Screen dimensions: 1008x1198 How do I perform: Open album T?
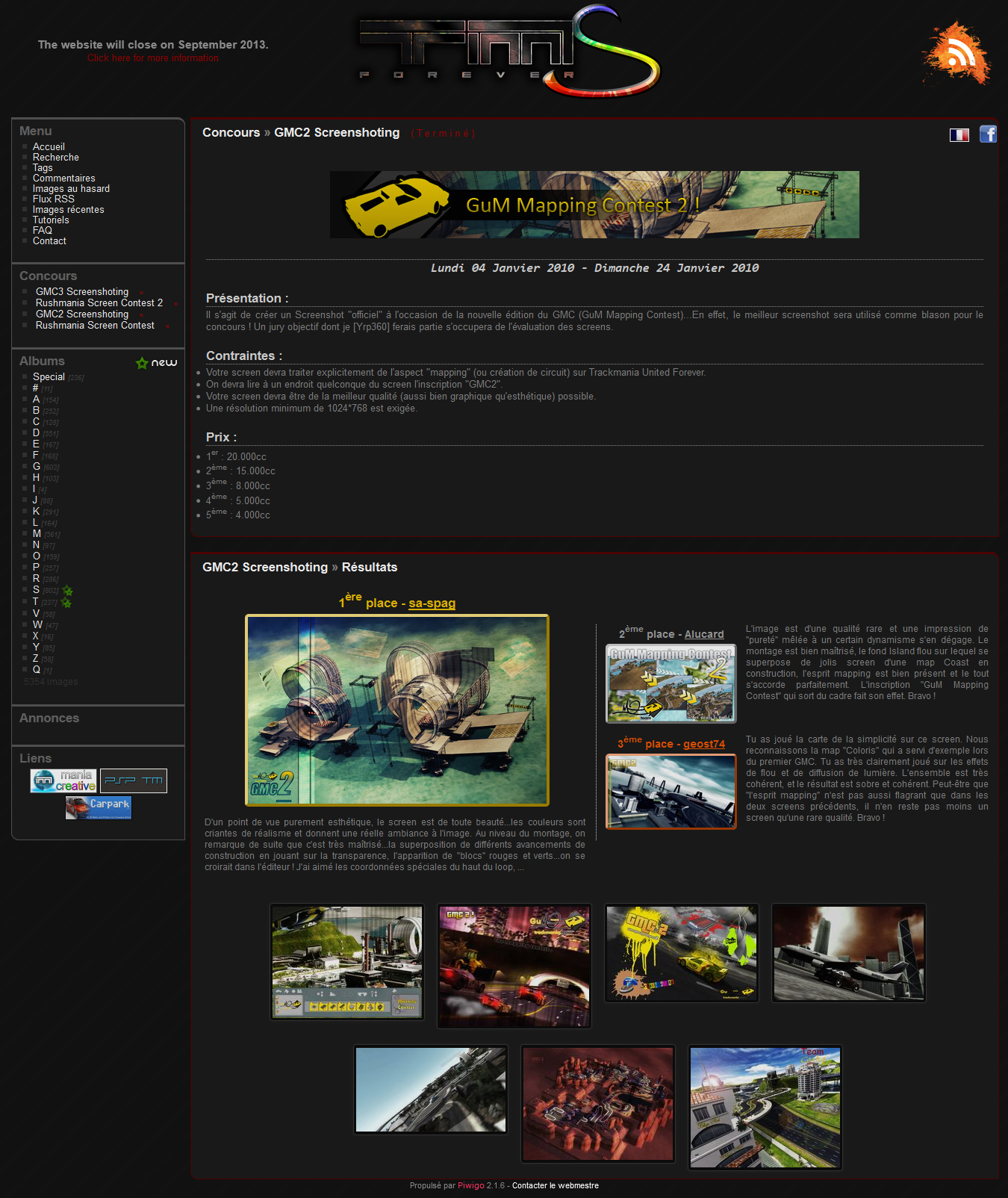(35, 601)
